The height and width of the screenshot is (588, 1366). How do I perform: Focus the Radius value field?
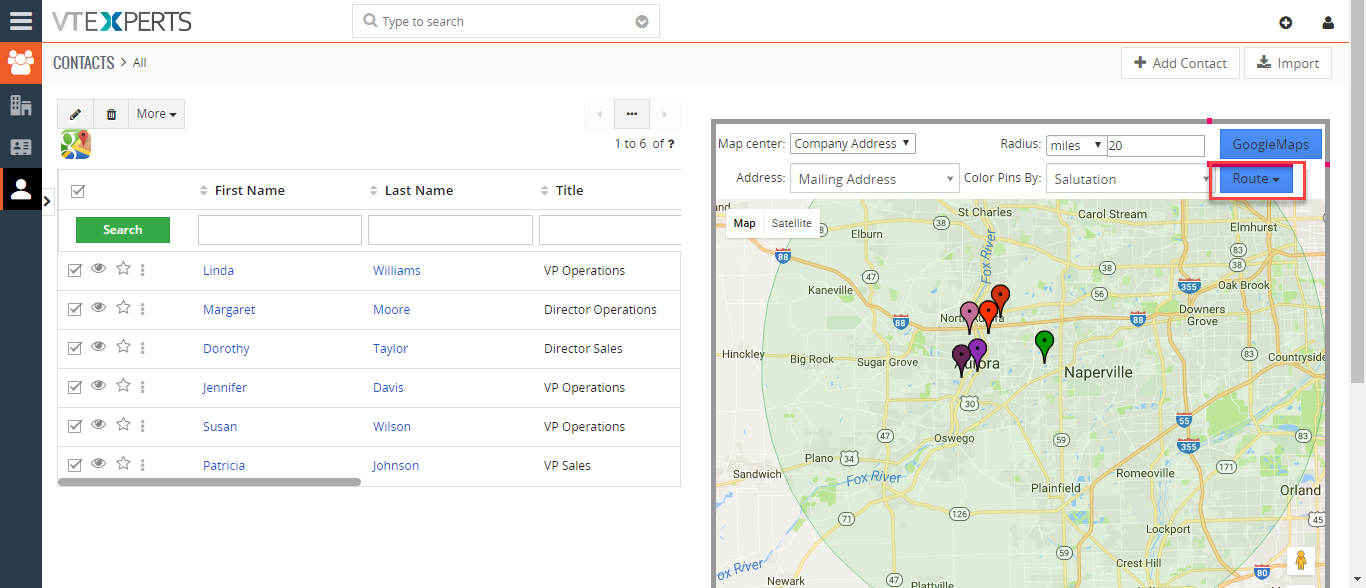(1155, 146)
